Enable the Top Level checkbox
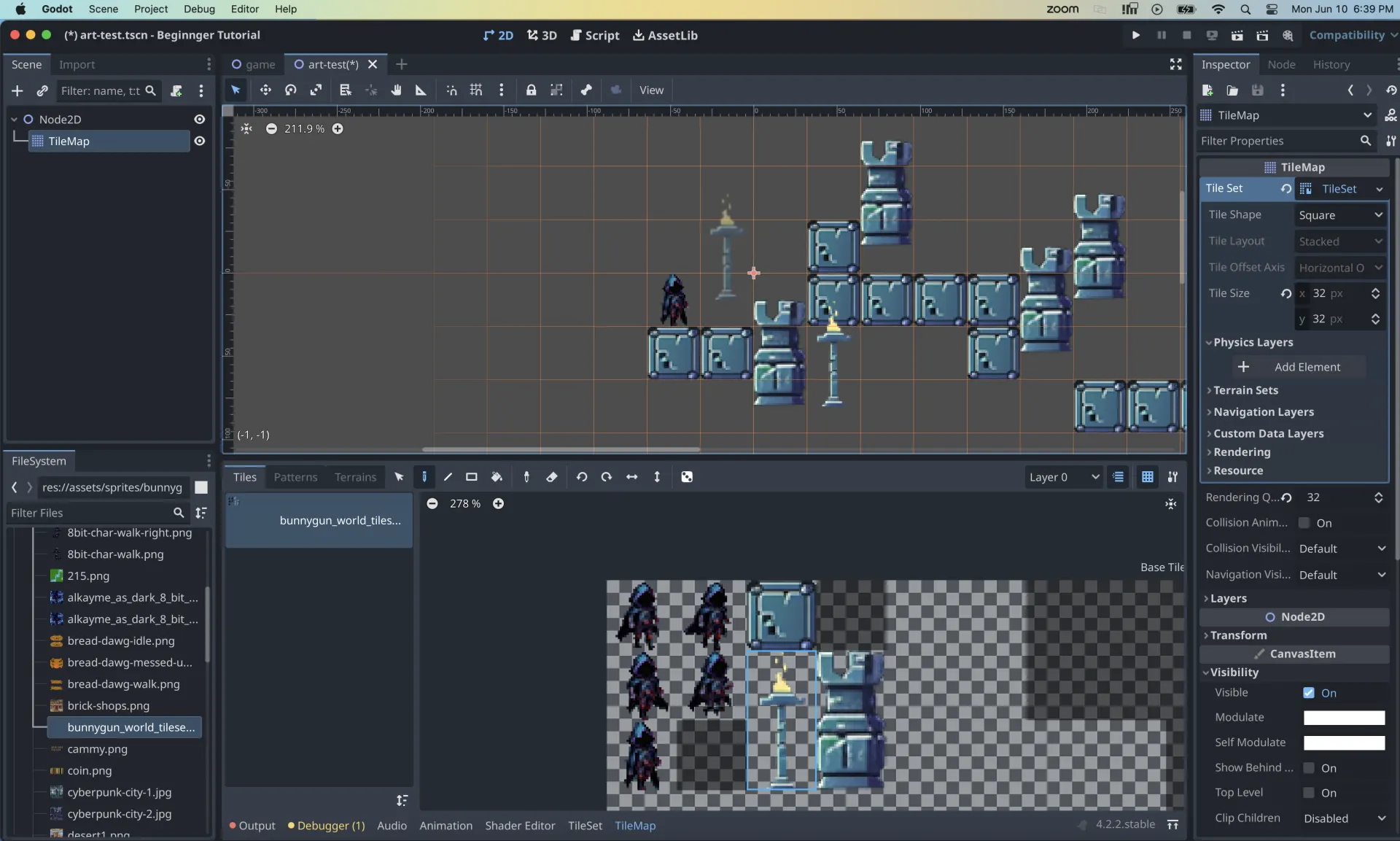The width and height of the screenshot is (1400, 841). point(1309,793)
